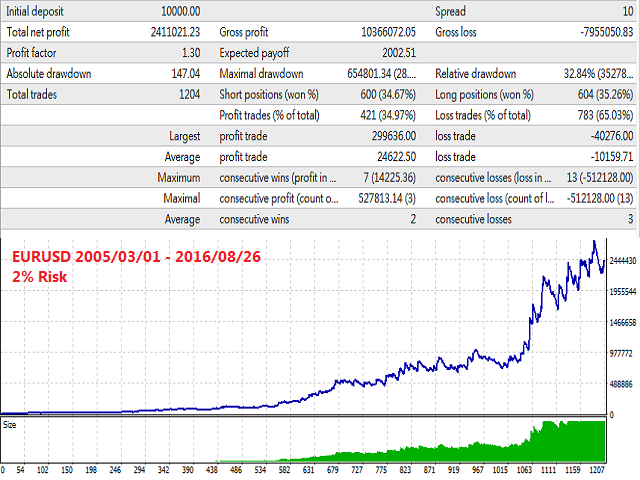Select Short positions value 600 (34.67%)

(x=388, y=94)
